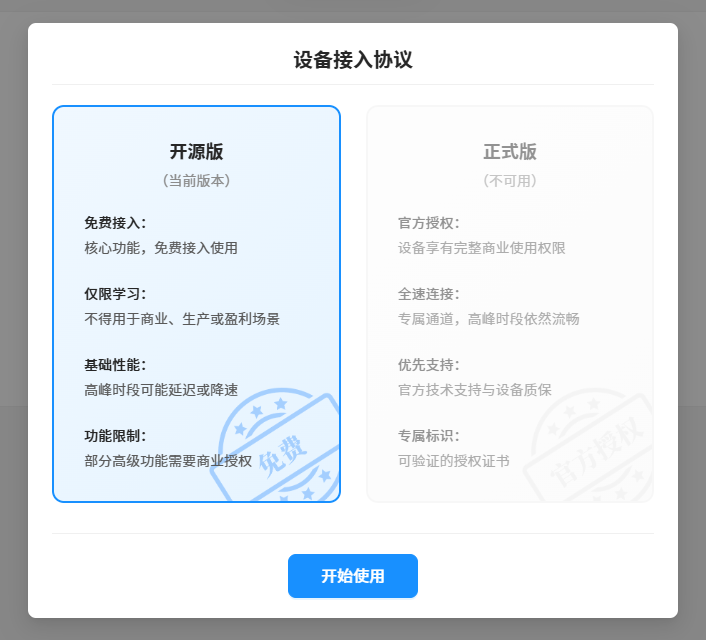
Task: Click text 不得用于商业、生产或盈利场景
Action: click(182, 319)
